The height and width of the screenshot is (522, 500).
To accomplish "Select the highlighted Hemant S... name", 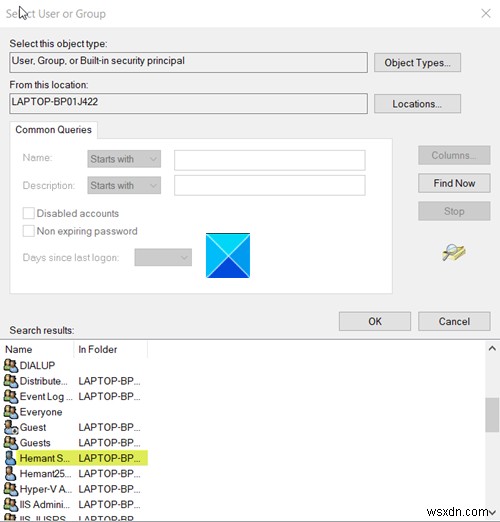I will click(x=45, y=458).
